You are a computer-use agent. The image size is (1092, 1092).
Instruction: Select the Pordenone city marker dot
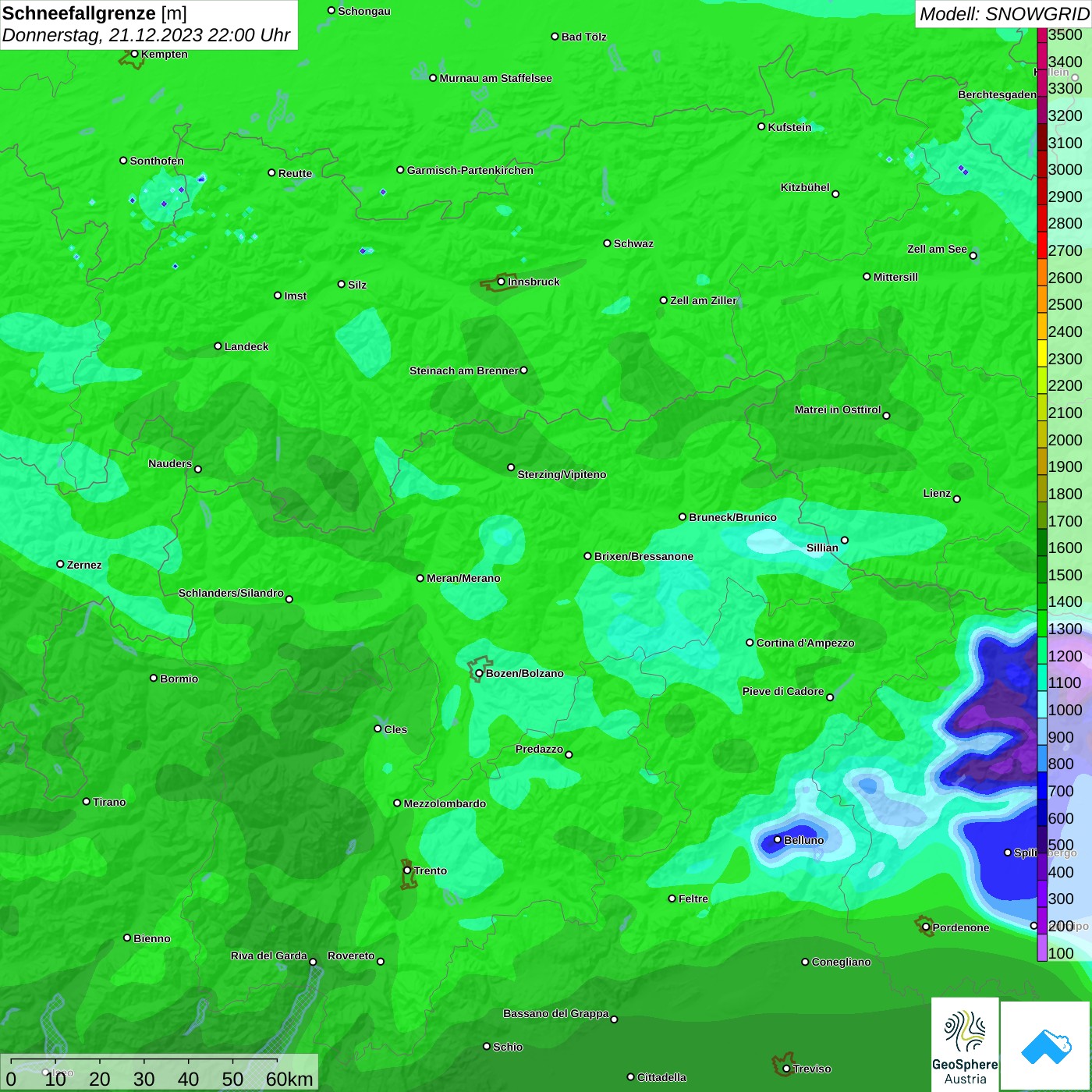coord(926,927)
